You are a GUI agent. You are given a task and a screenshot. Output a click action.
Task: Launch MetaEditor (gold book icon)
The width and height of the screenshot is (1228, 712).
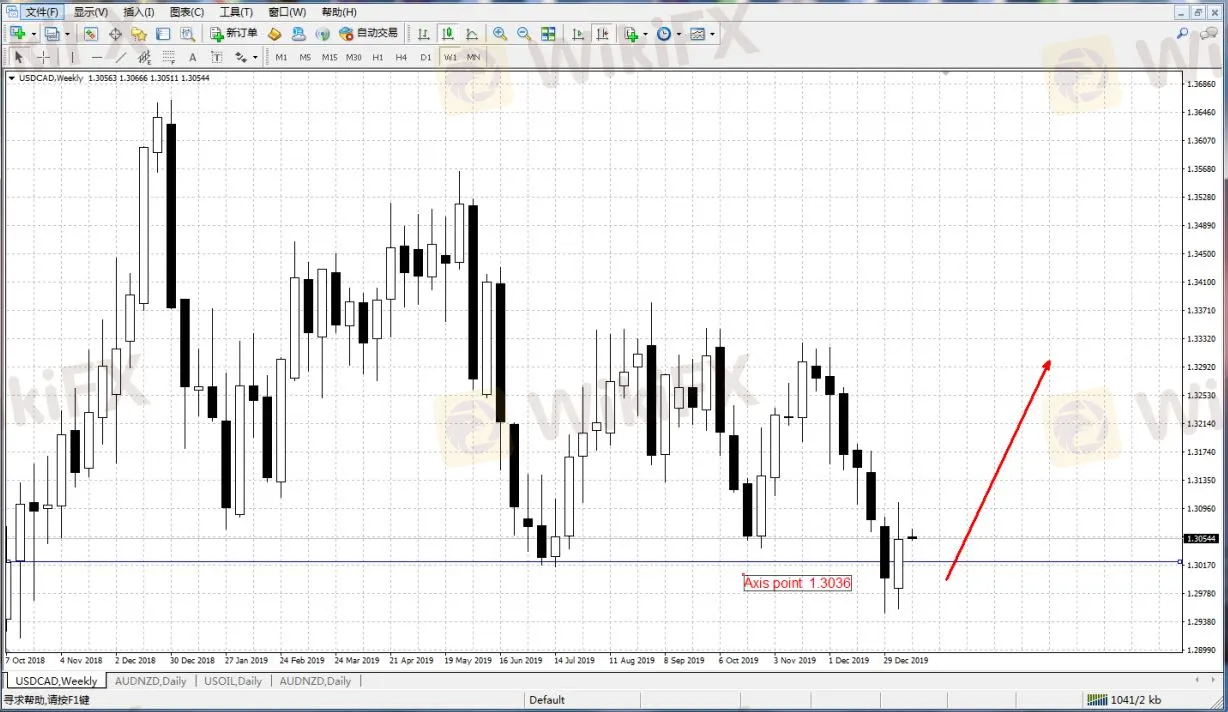coord(274,33)
